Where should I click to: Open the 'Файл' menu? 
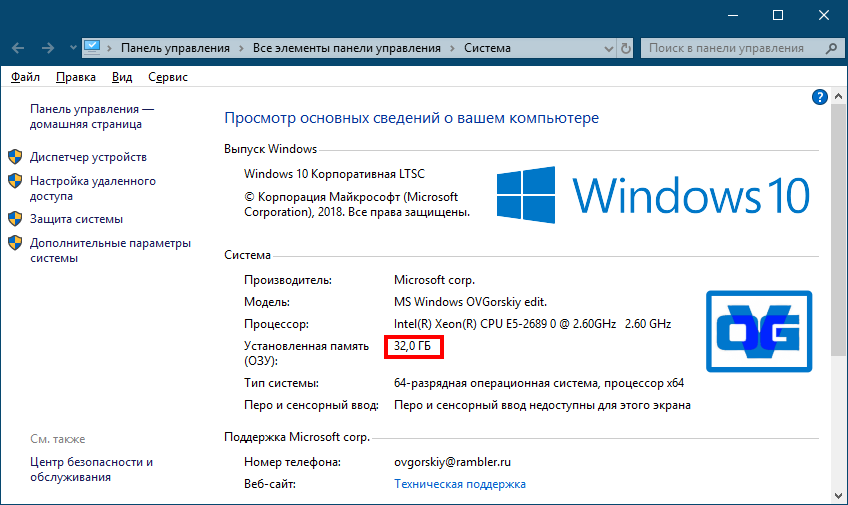25,77
